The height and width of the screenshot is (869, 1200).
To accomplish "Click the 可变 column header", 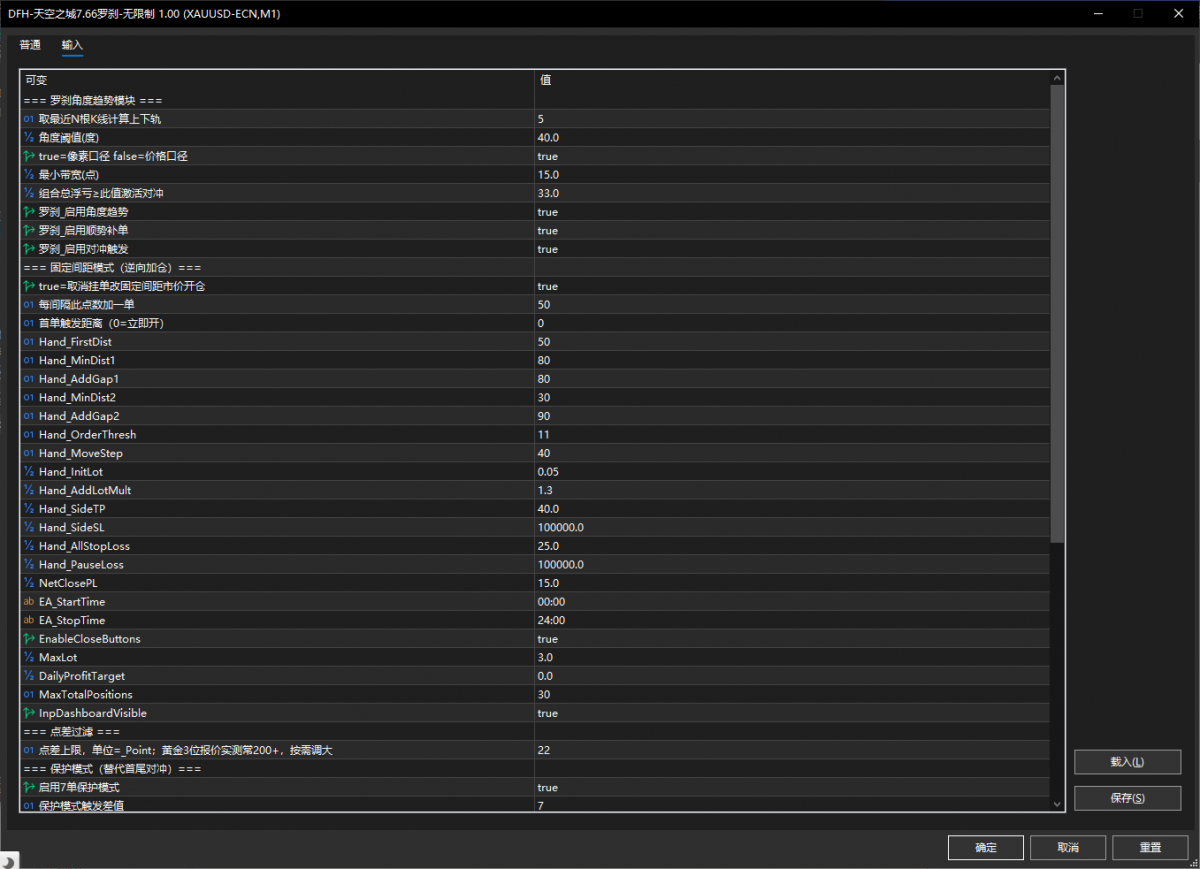I will click(x=277, y=80).
